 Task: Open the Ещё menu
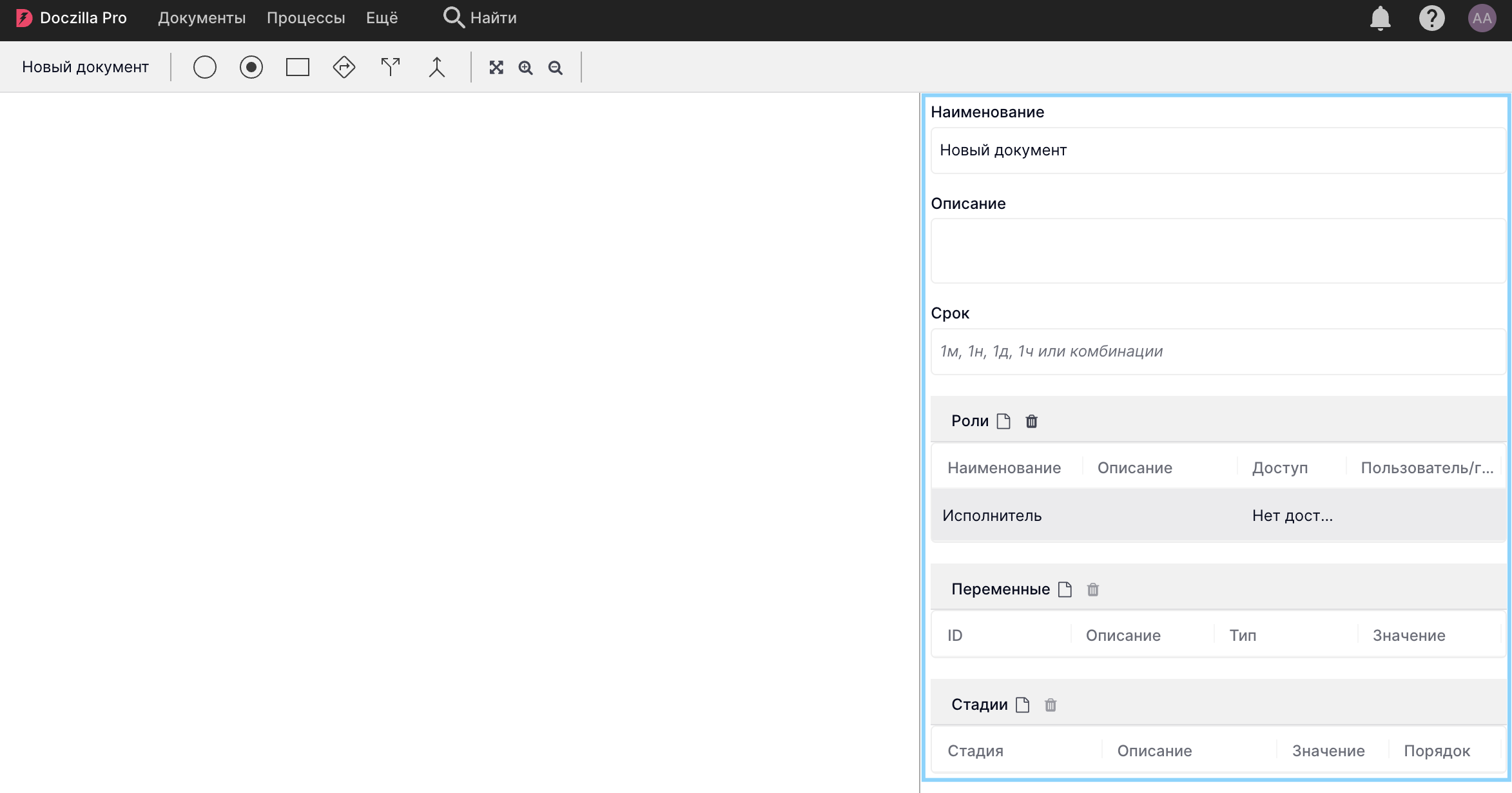point(382,18)
